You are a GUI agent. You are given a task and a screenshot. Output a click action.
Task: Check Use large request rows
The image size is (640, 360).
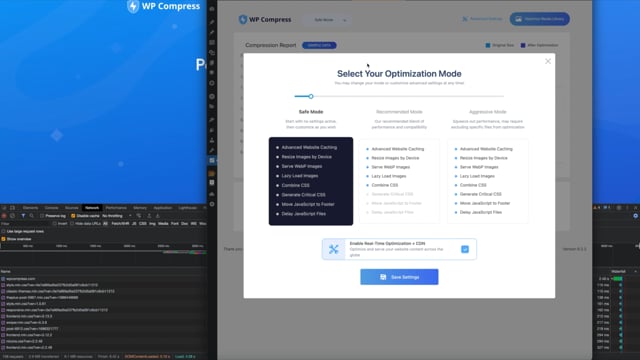[x=3, y=231]
